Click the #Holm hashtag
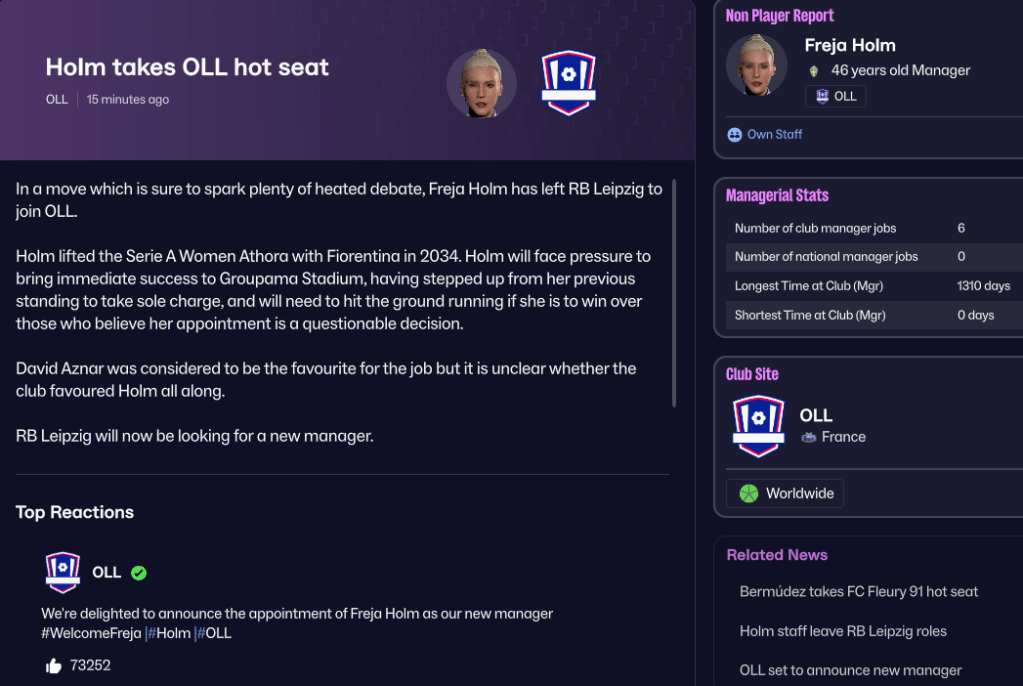The image size is (1023, 686). click(171, 633)
